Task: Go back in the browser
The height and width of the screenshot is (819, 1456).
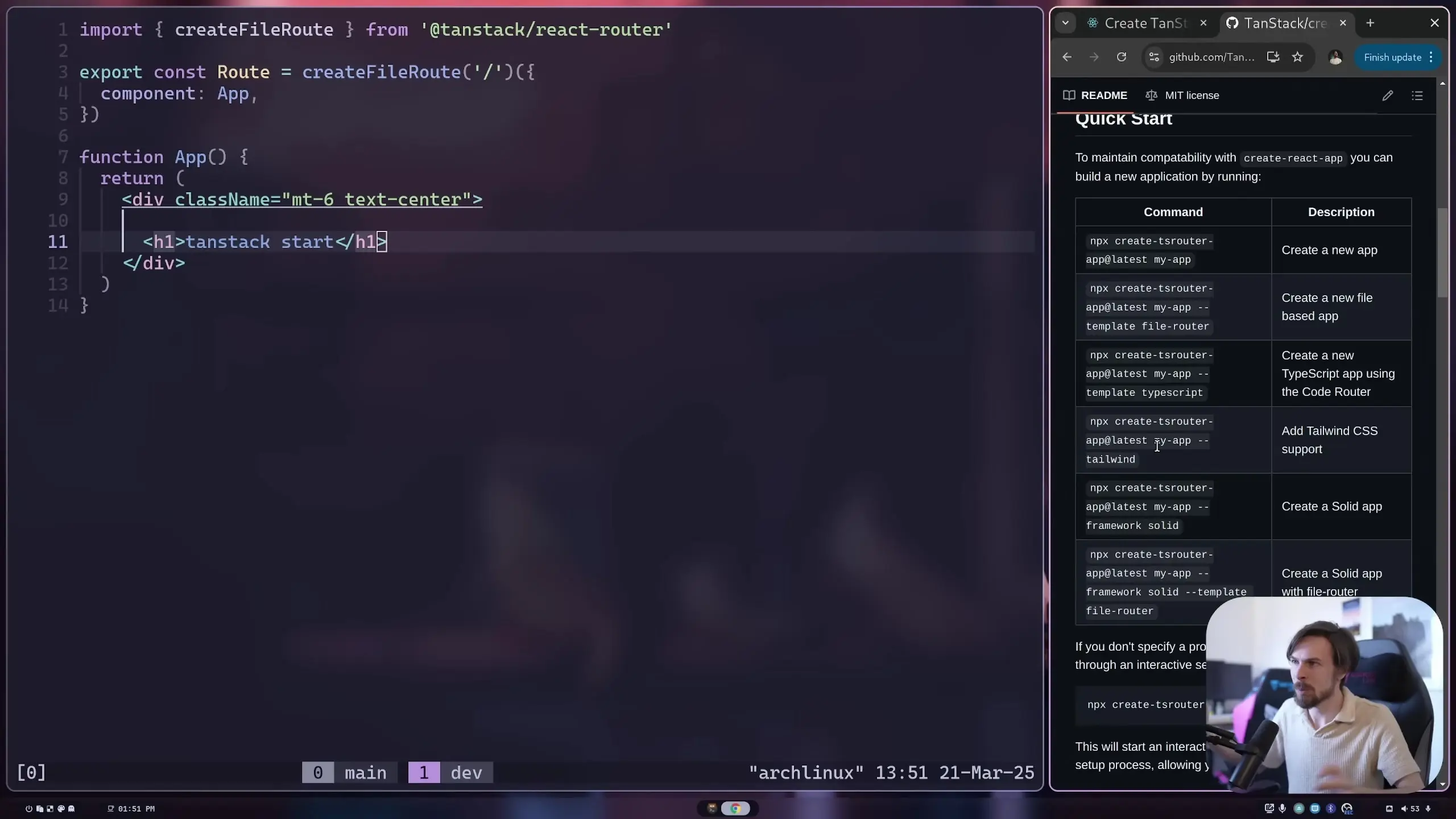Action: tap(1067, 57)
